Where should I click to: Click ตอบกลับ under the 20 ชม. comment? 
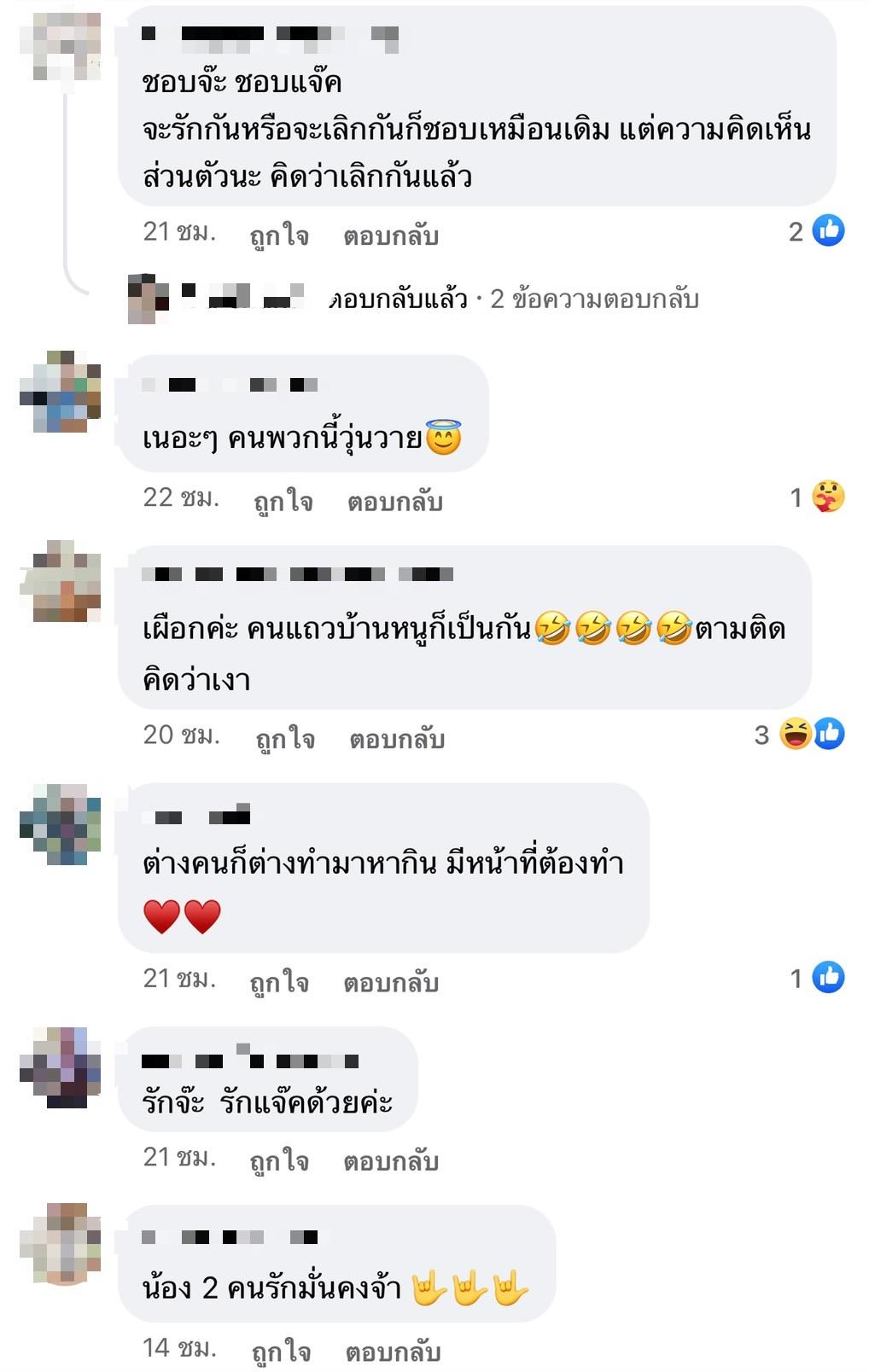point(397,738)
